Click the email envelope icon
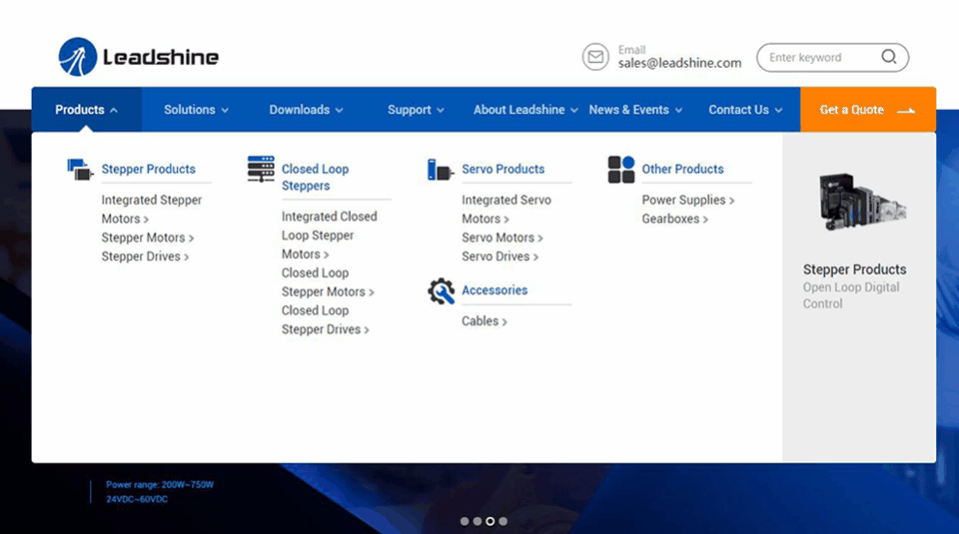 (595, 57)
